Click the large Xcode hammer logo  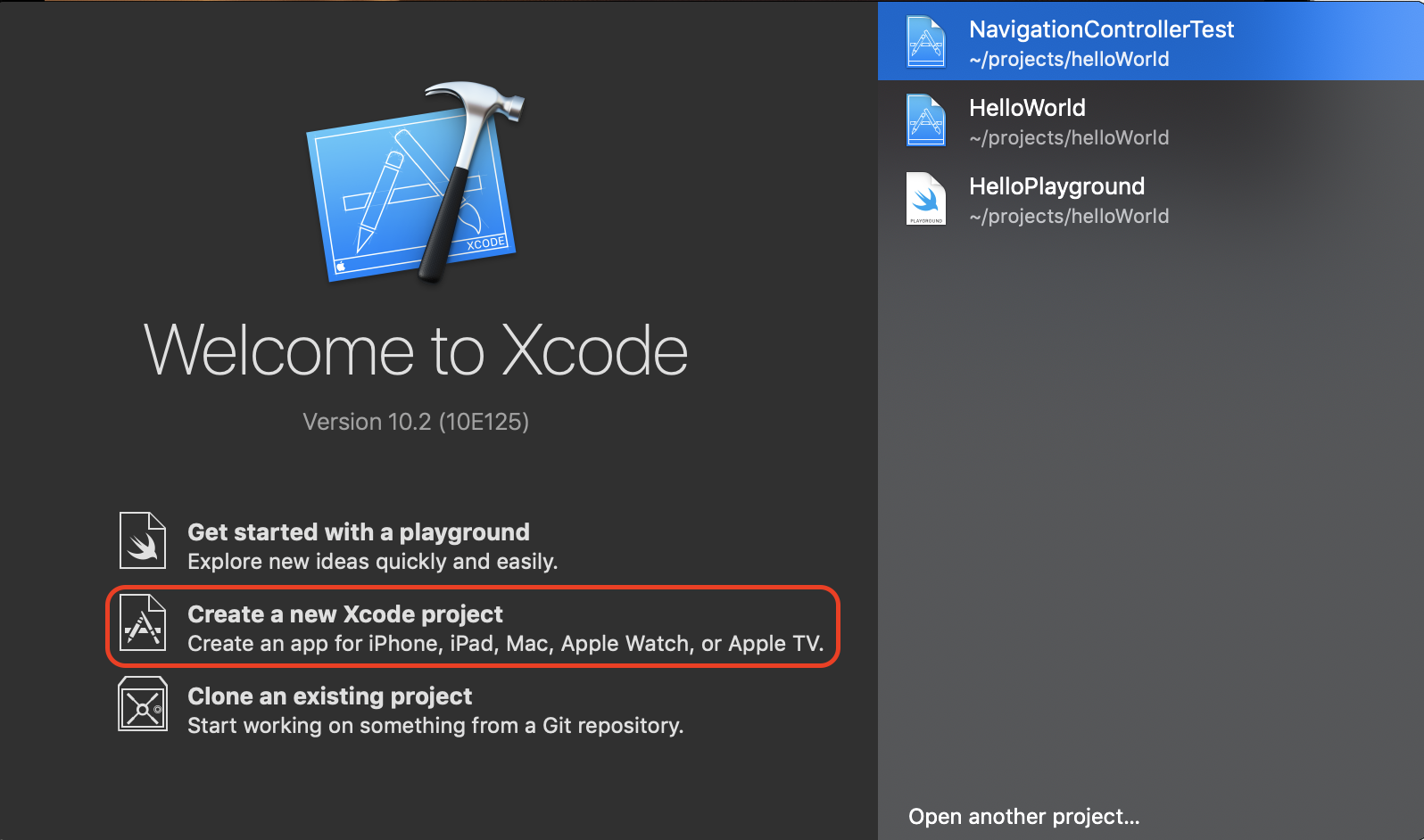pyautogui.click(x=416, y=183)
